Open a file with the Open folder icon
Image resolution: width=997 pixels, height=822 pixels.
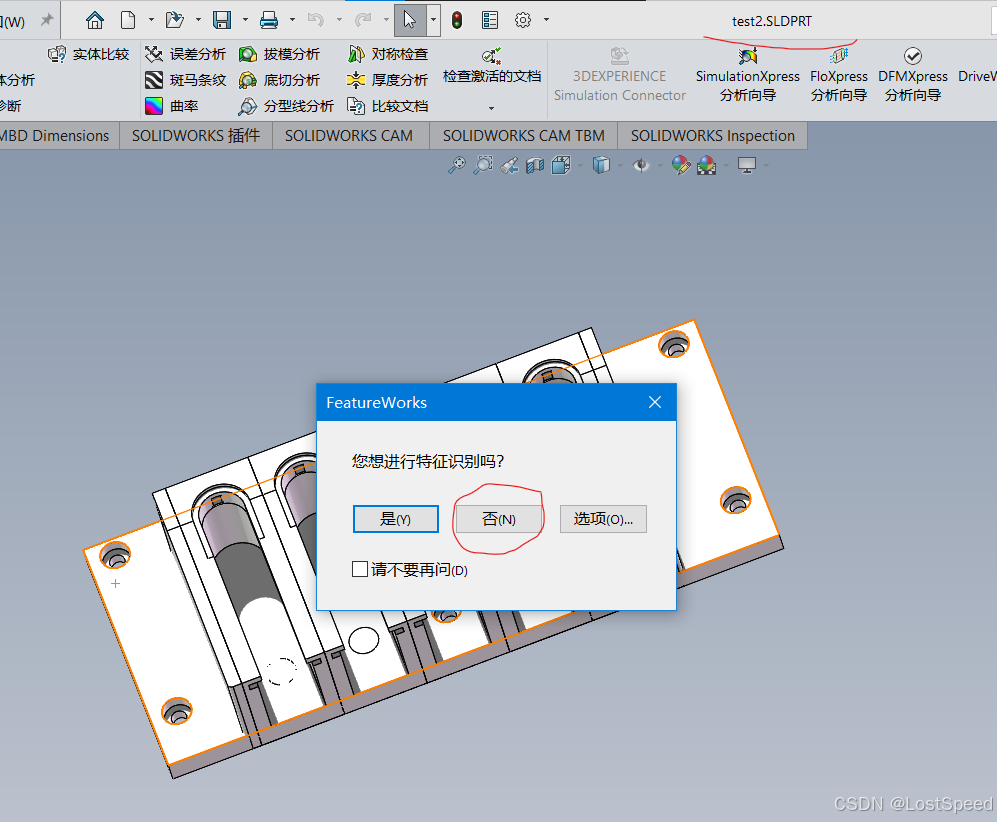[x=174, y=20]
